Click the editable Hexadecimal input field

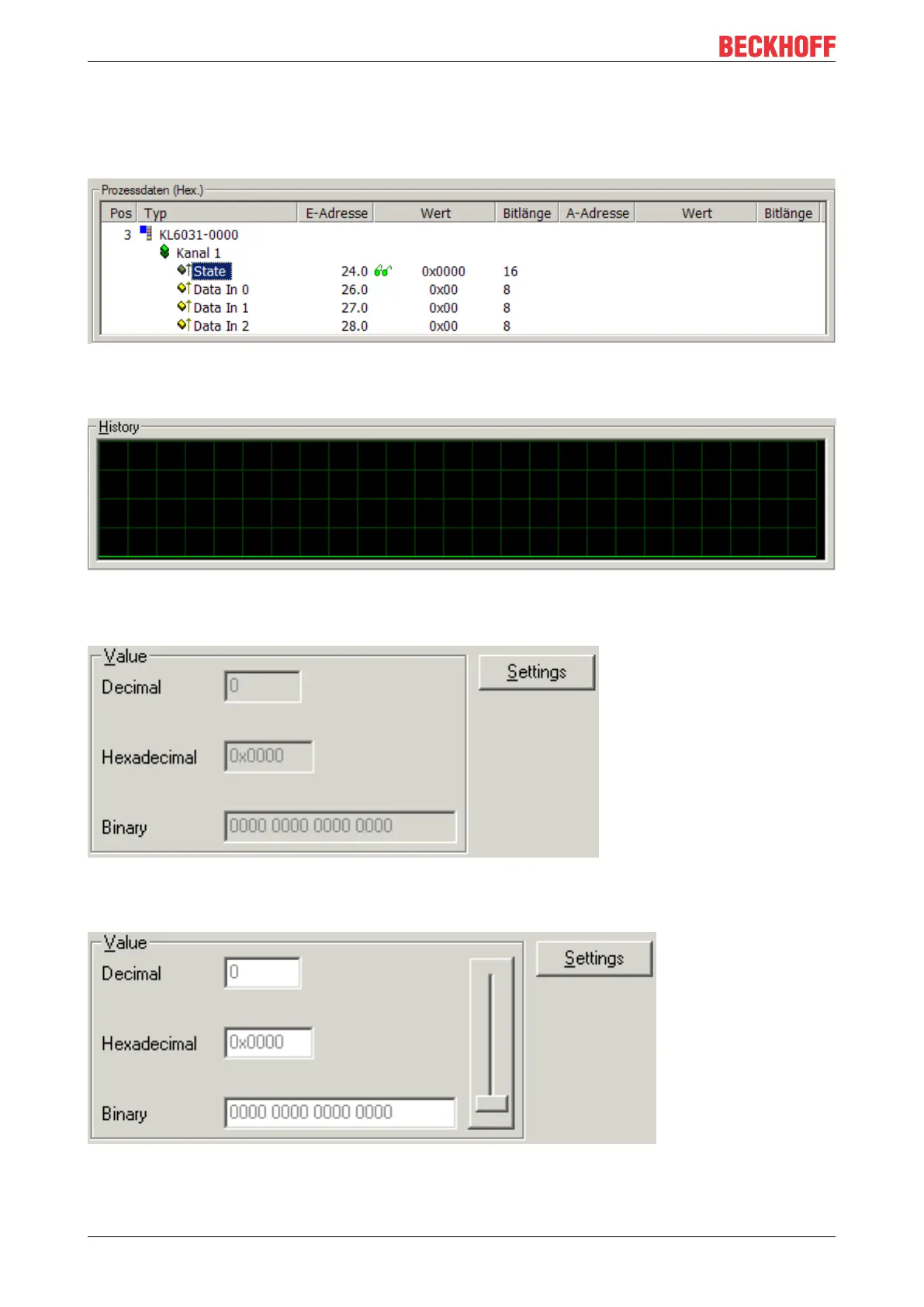pyautogui.click(x=268, y=1042)
